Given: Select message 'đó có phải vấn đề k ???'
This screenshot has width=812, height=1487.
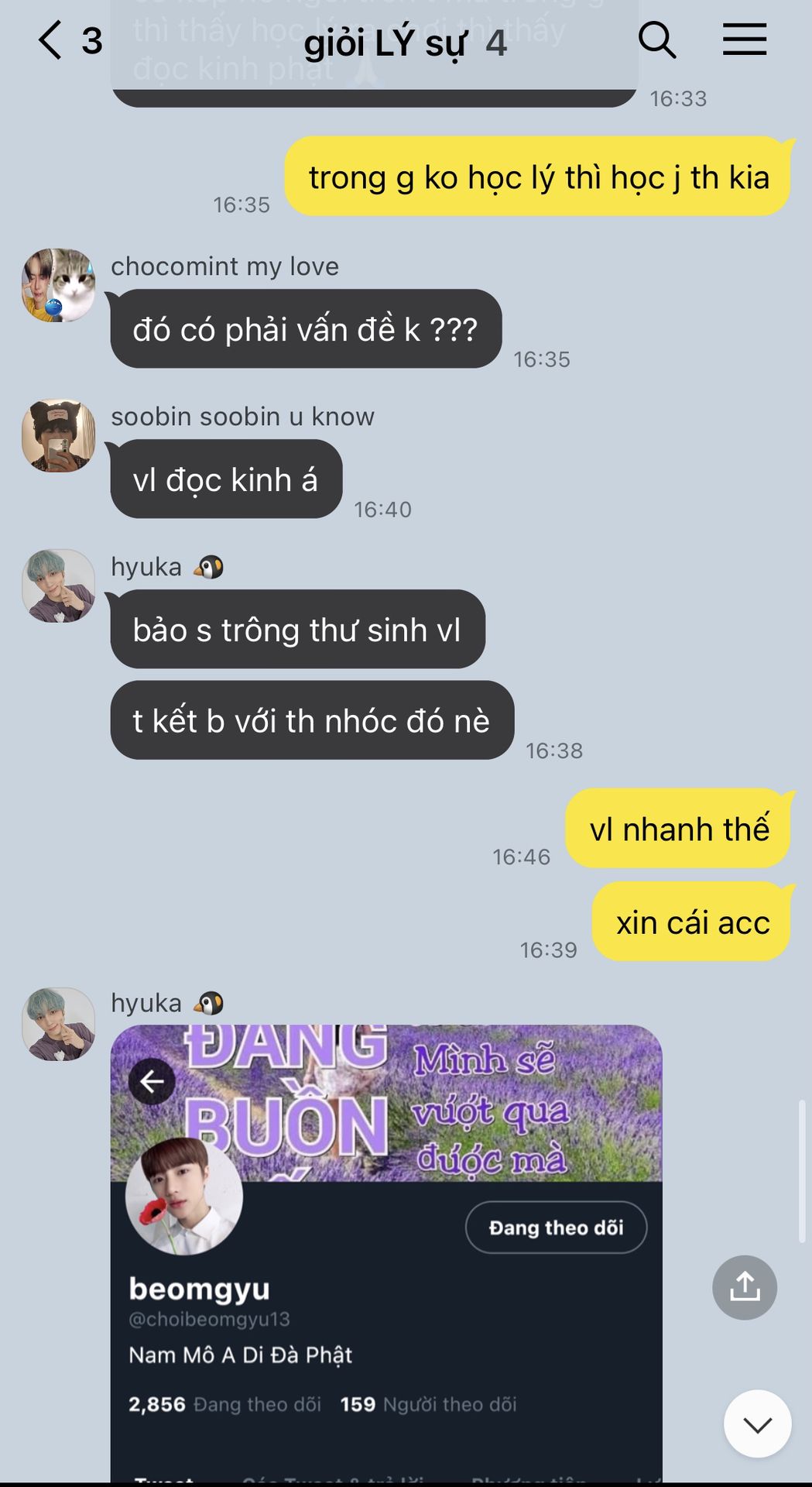Looking at the screenshot, I should tap(306, 329).
